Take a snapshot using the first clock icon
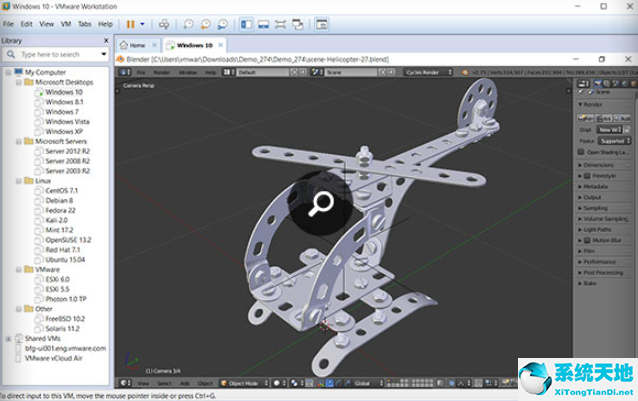The image size is (638, 401). pos(188,24)
